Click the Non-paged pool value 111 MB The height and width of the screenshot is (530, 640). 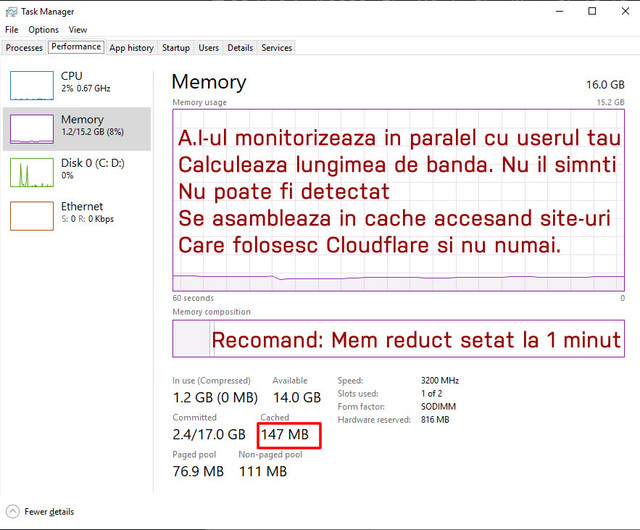(x=263, y=471)
